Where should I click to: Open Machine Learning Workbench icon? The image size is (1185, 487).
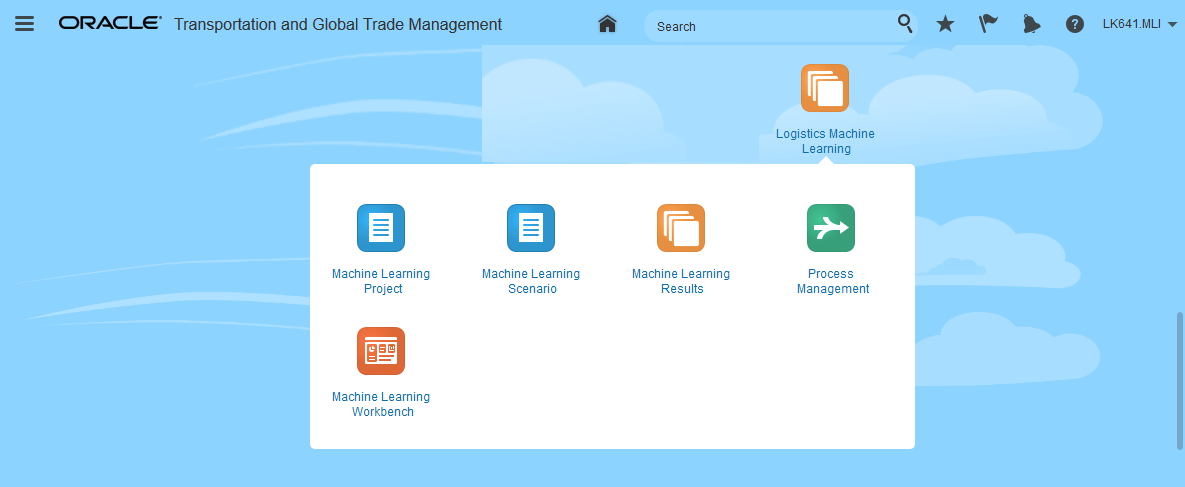(x=381, y=351)
